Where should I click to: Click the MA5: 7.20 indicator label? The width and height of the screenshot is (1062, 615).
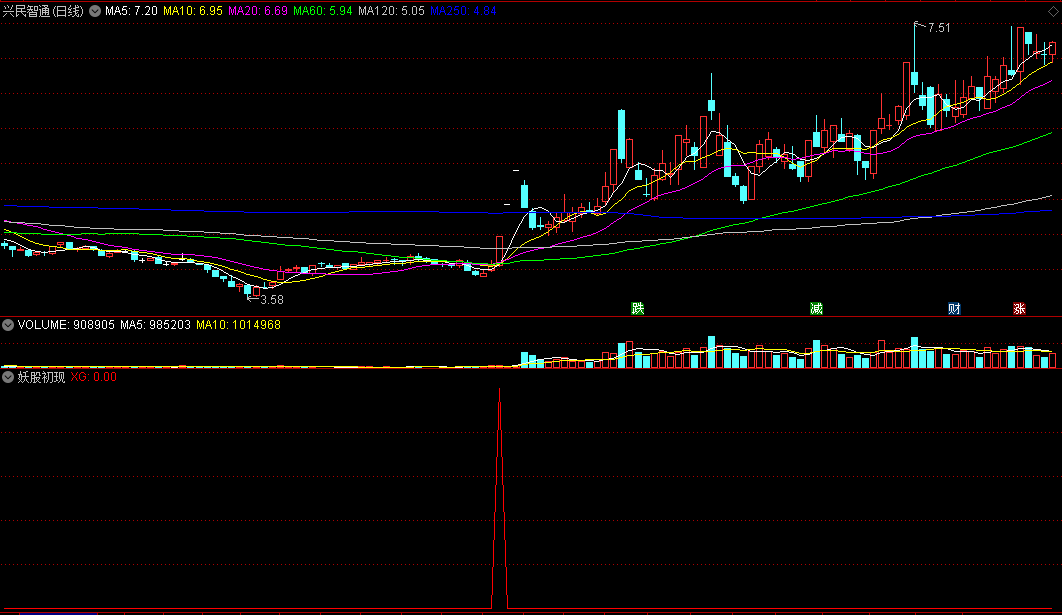click(x=131, y=12)
